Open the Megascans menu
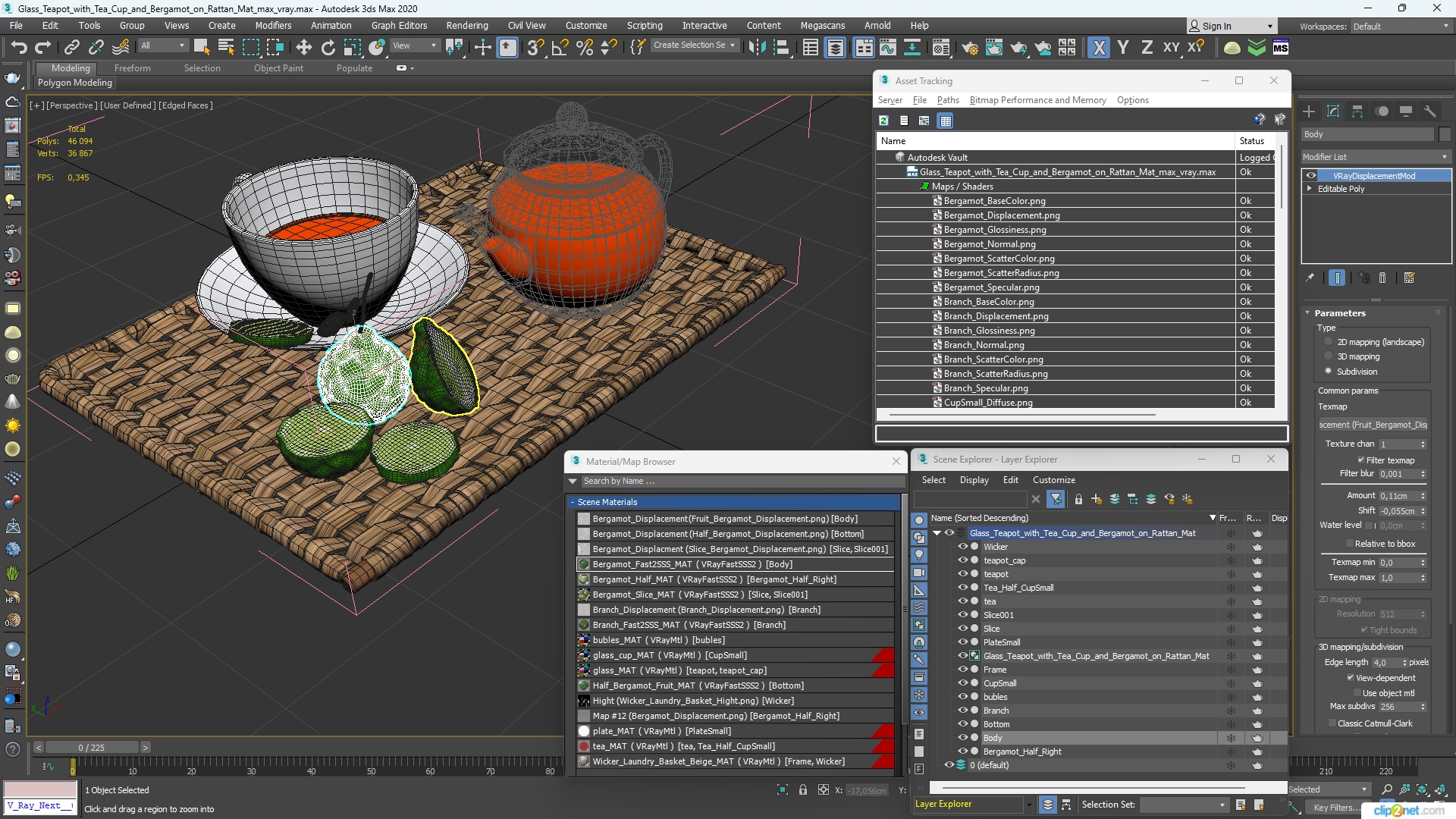Viewport: 1456px width, 819px height. click(x=822, y=26)
